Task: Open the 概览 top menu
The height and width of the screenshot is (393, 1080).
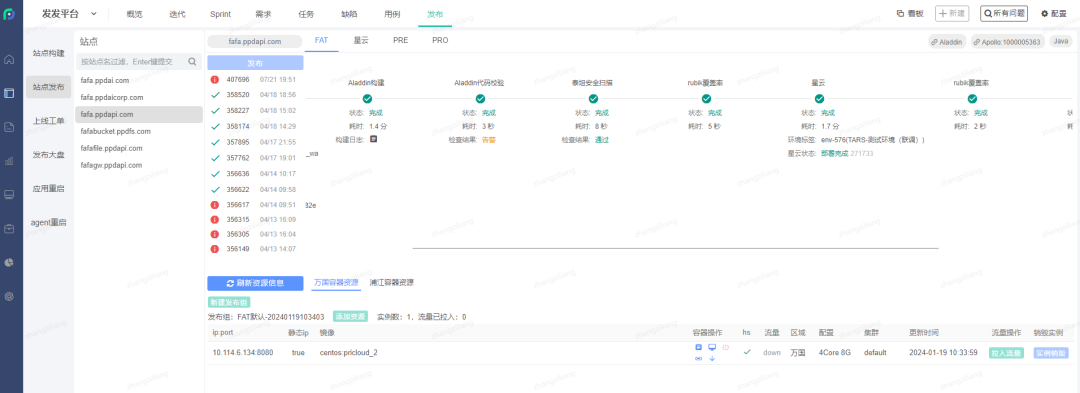Action: (135, 13)
